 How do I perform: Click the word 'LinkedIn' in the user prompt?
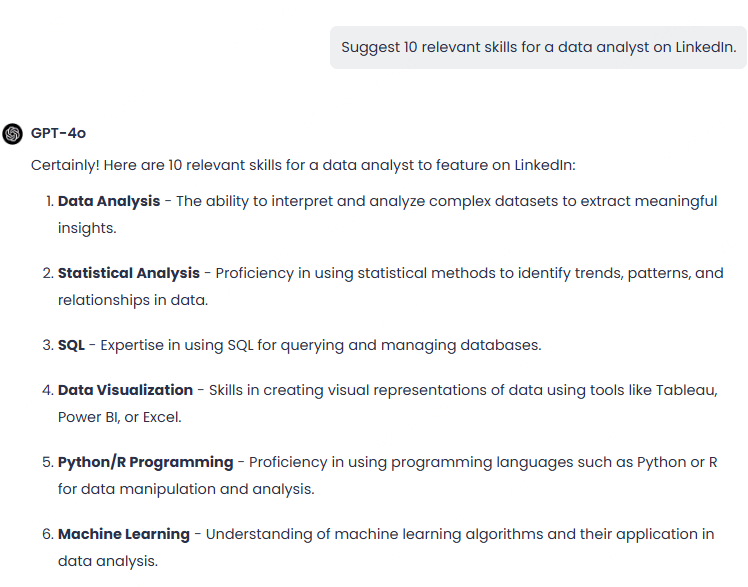(x=704, y=47)
